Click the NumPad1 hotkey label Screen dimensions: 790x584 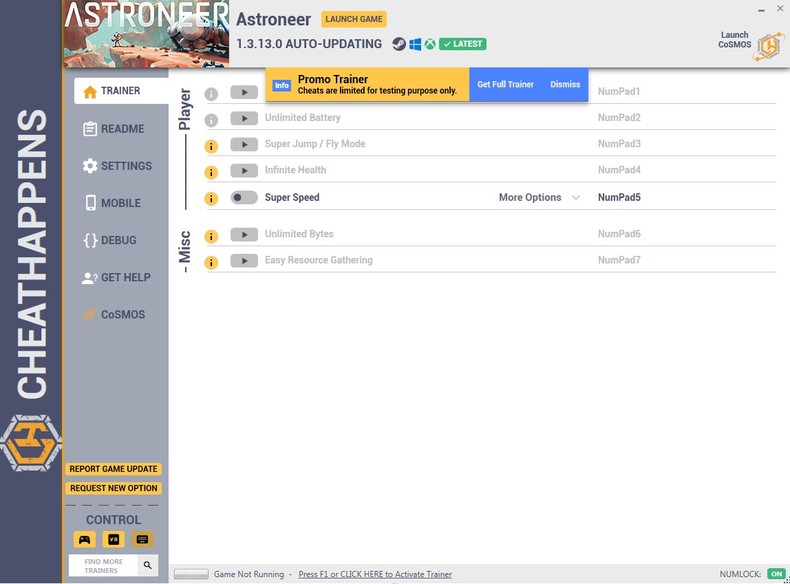point(619,92)
